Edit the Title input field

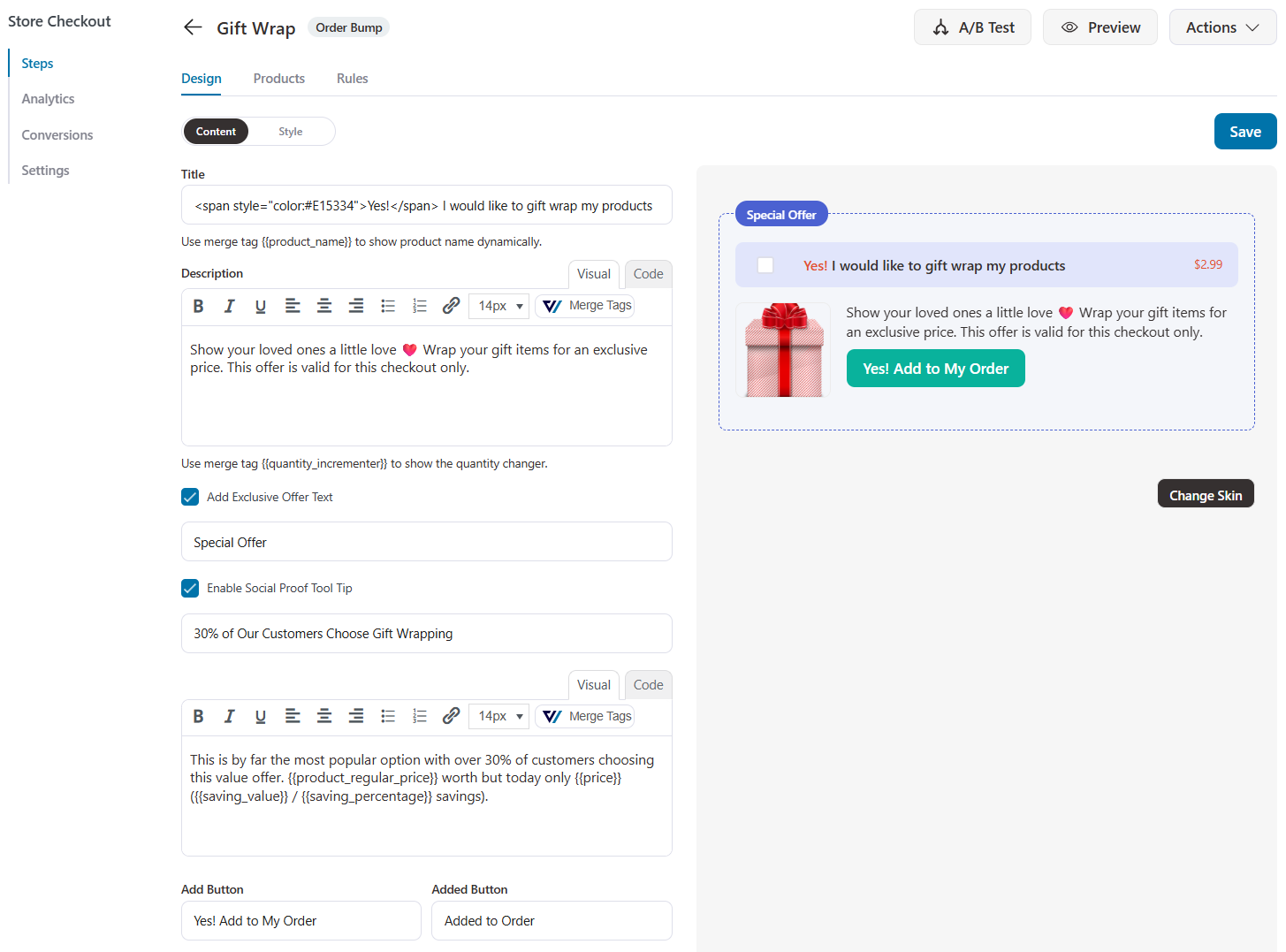coord(427,205)
